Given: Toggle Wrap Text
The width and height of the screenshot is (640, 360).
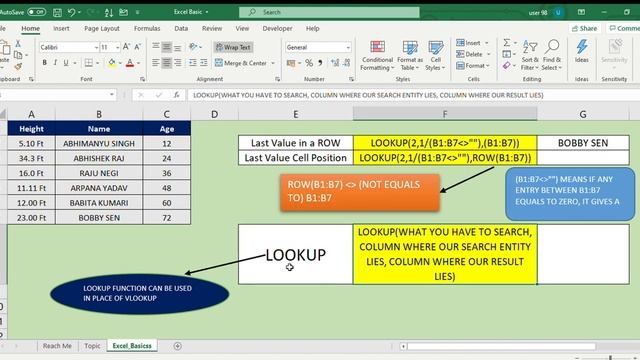Looking at the screenshot, I should 233,47.
